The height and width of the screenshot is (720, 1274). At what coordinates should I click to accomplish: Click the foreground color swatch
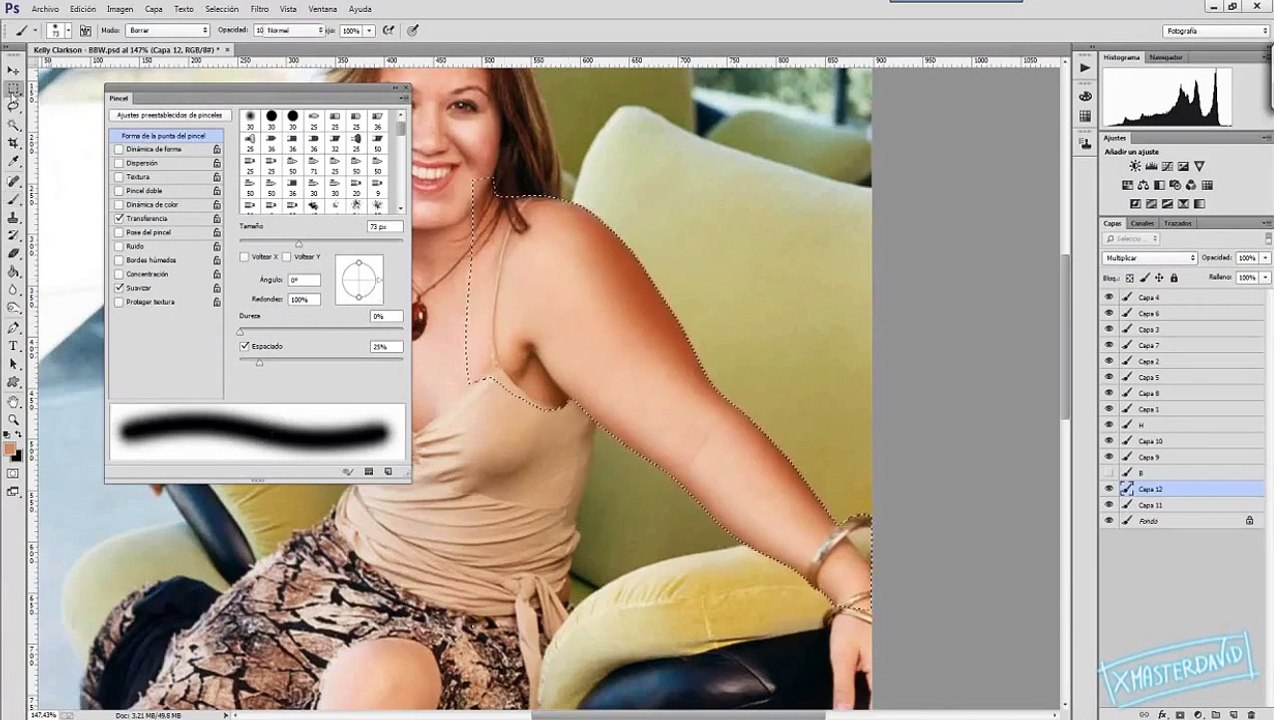click(x=10, y=448)
